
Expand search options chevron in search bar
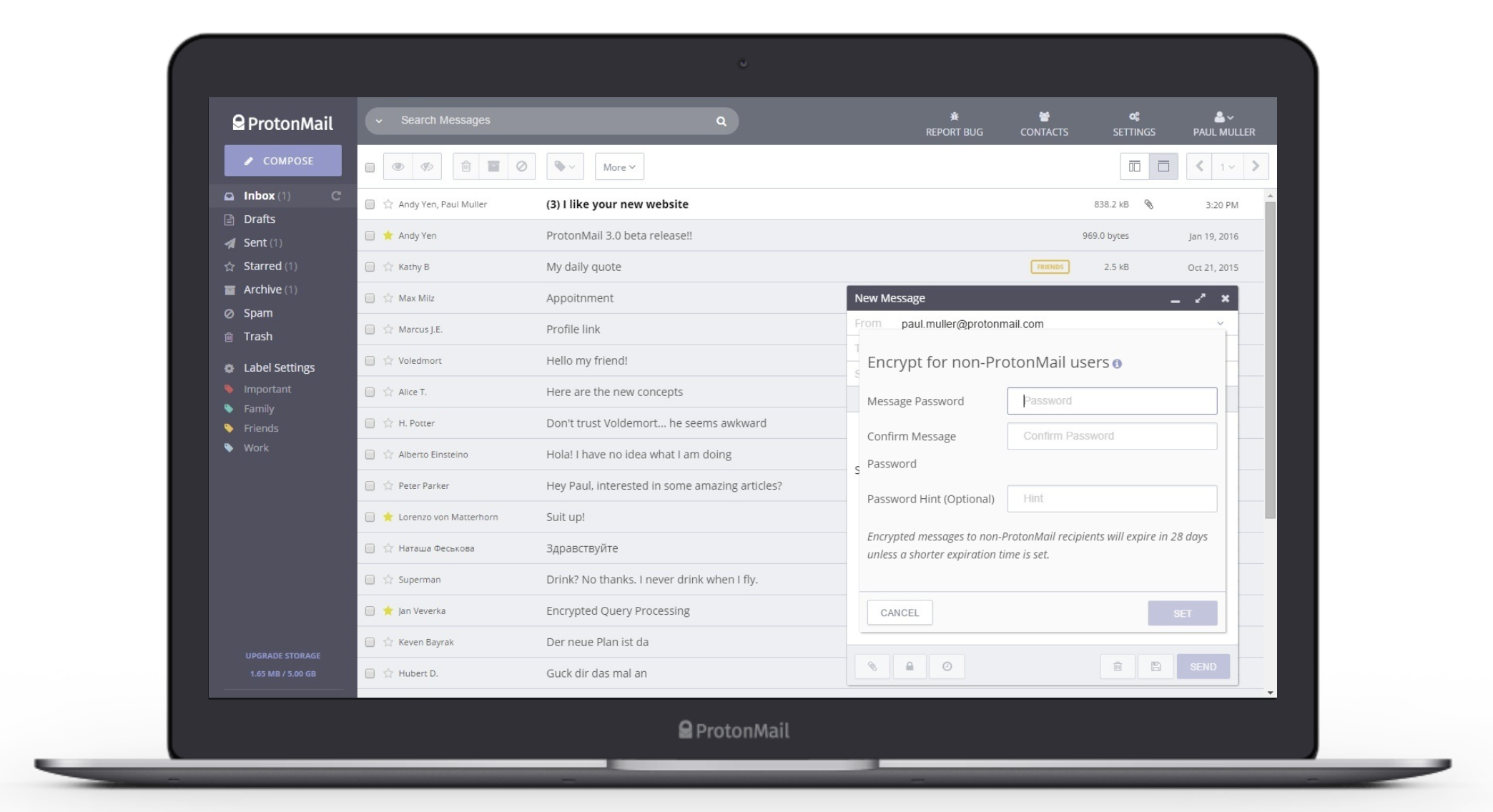[x=379, y=121]
